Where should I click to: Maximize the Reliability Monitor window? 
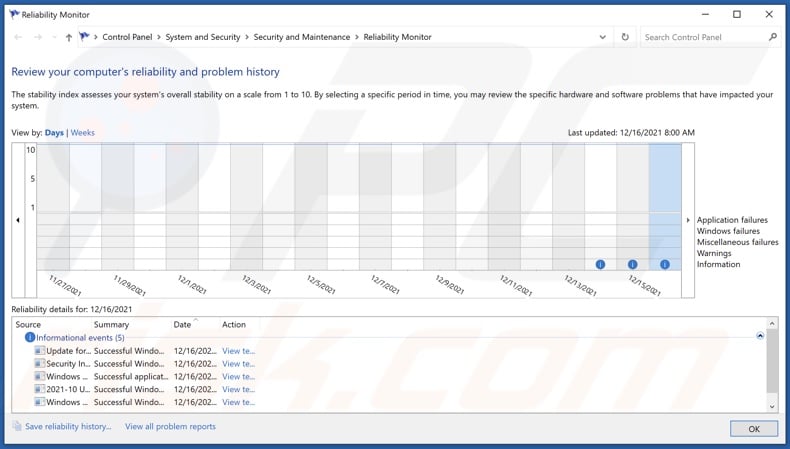[x=737, y=14]
